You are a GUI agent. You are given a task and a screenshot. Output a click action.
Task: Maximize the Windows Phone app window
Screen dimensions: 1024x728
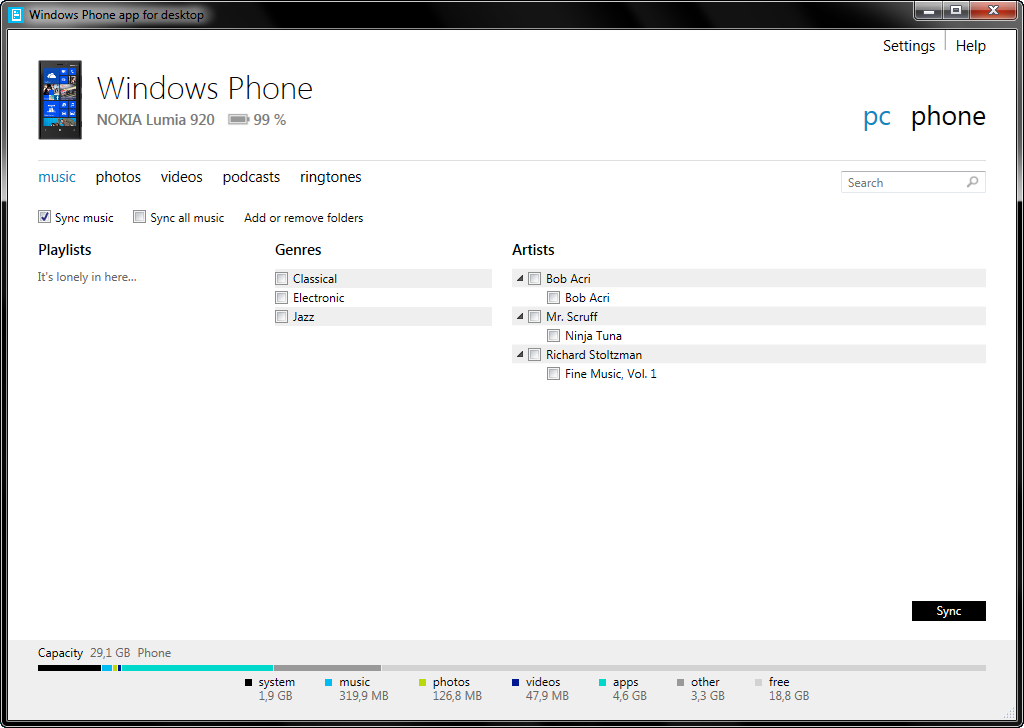point(956,10)
